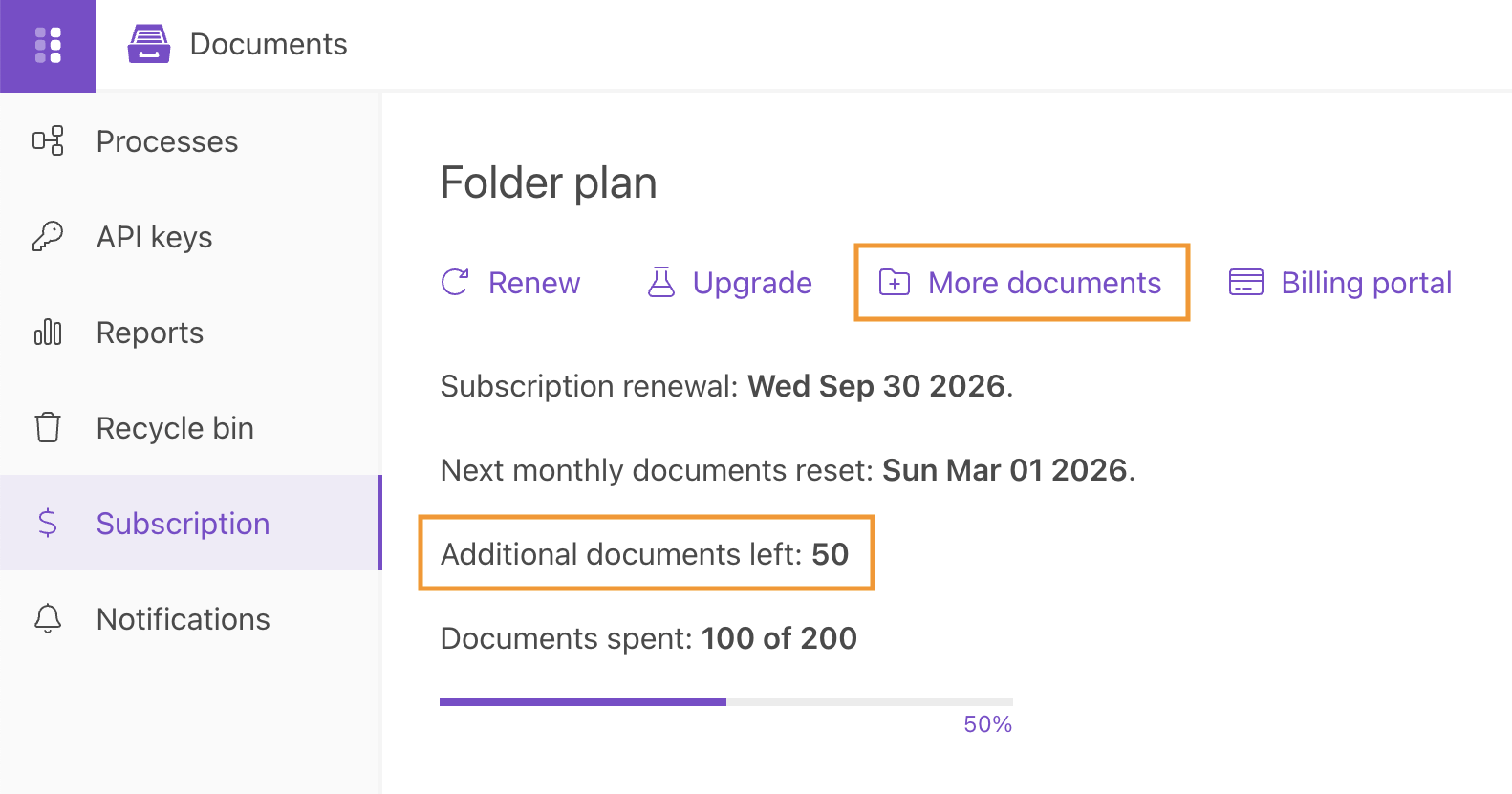Click the documents spent progress bar
1512x794 pixels.
click(x=725, y=702)
